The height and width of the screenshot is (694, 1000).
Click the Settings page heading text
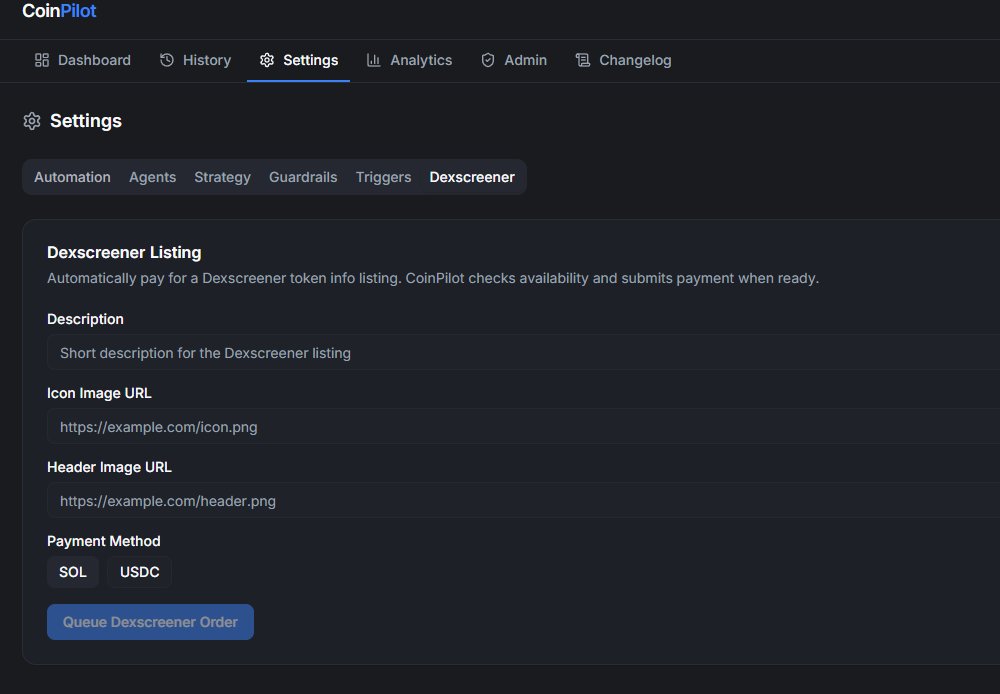pyautogui.click(x=86, y=121)
